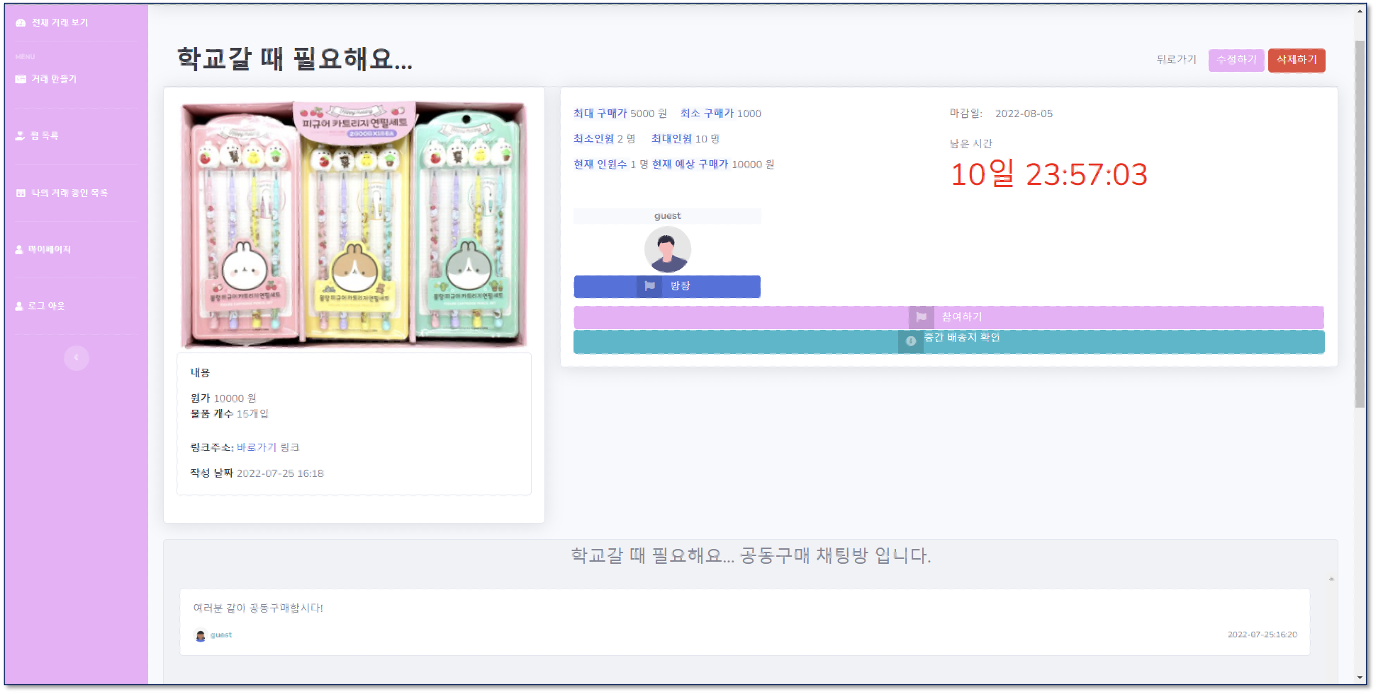
Task: Collapse the sidebar with the chevron toggle
Action: click(x=77, y=357)
